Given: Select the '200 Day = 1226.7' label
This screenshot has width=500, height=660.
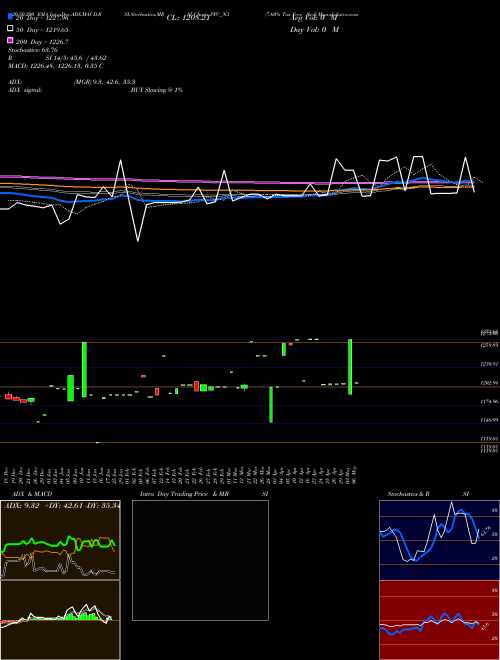Looking at the screenshot, I should point(42,42).
